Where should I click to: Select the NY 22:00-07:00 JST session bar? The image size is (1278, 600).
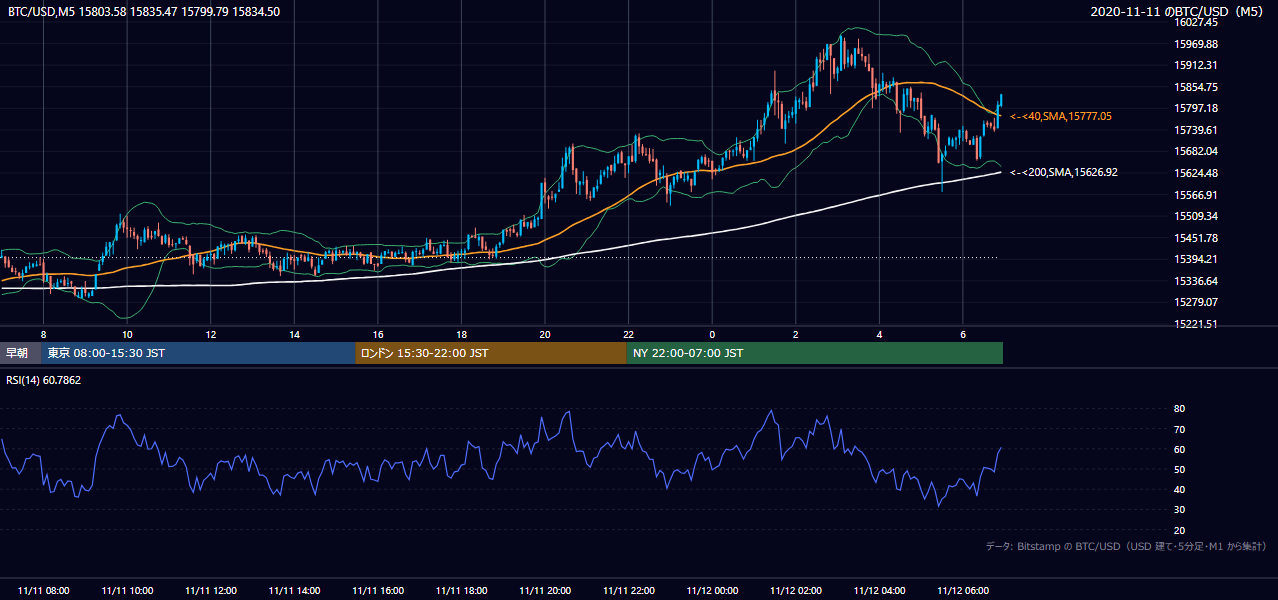pyautogui.click(x=815, y=353)
